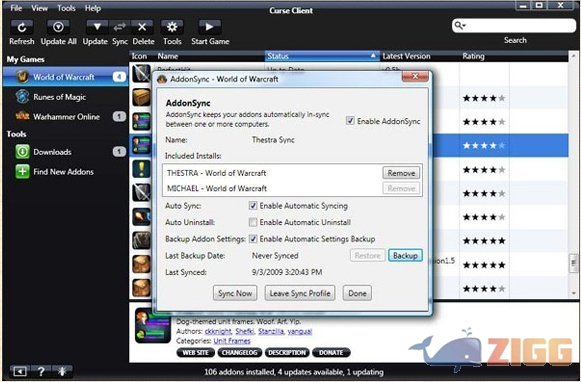Check Enable Automatic Uninstall checkbox
The width and height of the screenshot is (581, 382).
click(x=253, y=222)
